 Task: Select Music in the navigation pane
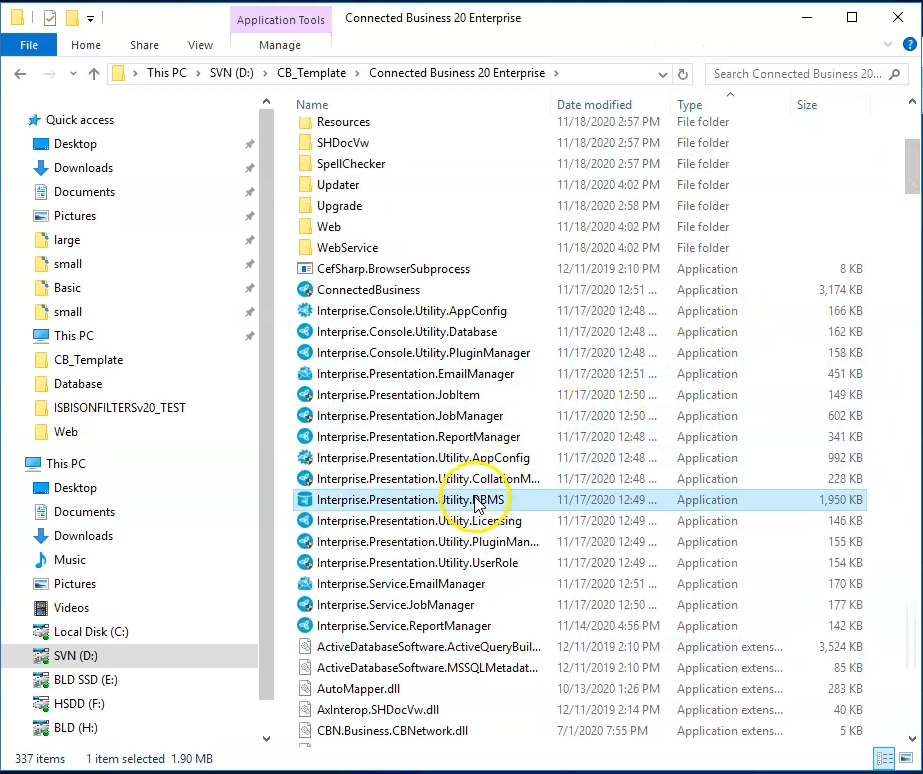click(x=69, y=560)
